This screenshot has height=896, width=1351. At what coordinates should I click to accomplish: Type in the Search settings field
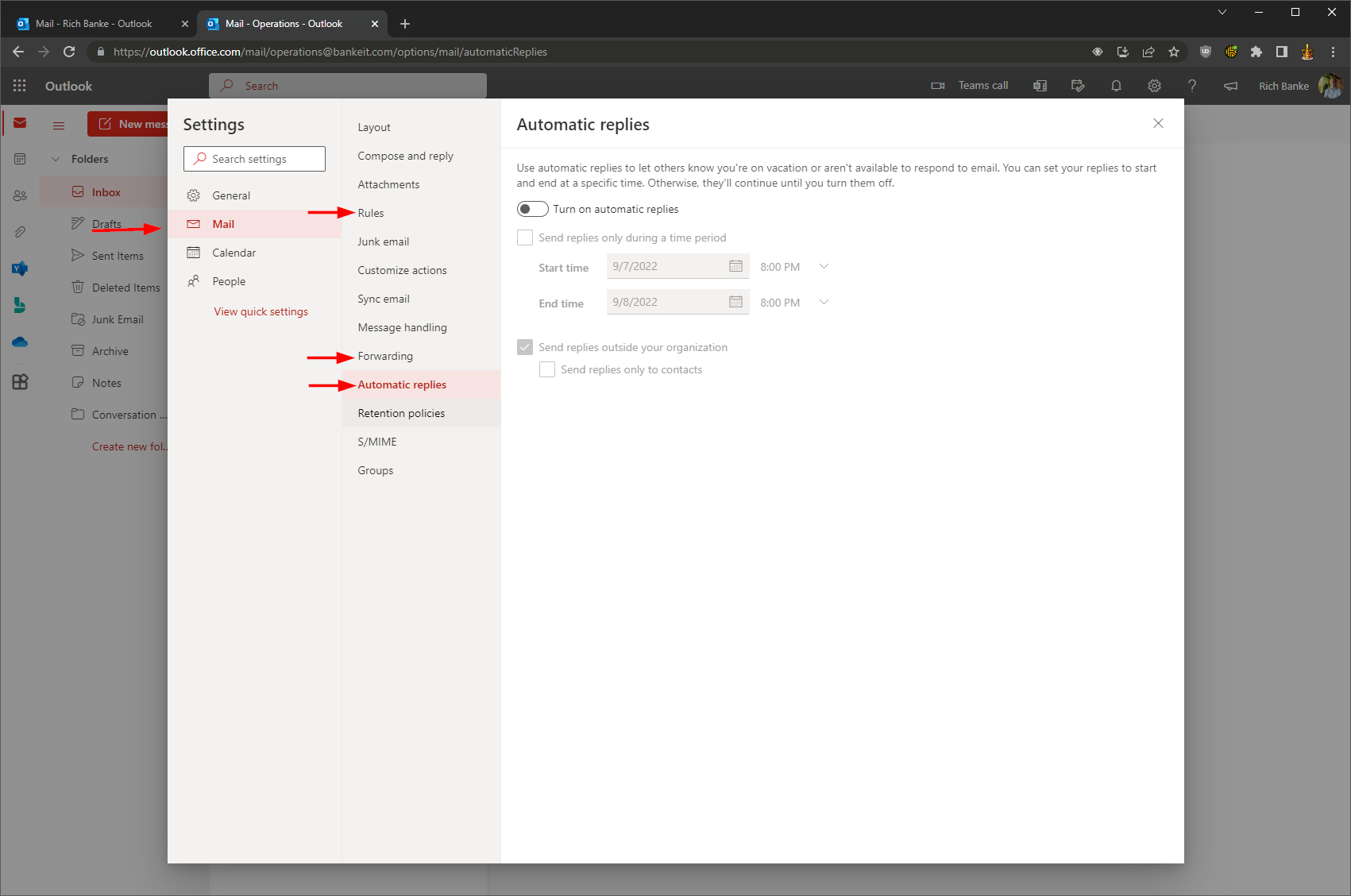coord(254,158)
